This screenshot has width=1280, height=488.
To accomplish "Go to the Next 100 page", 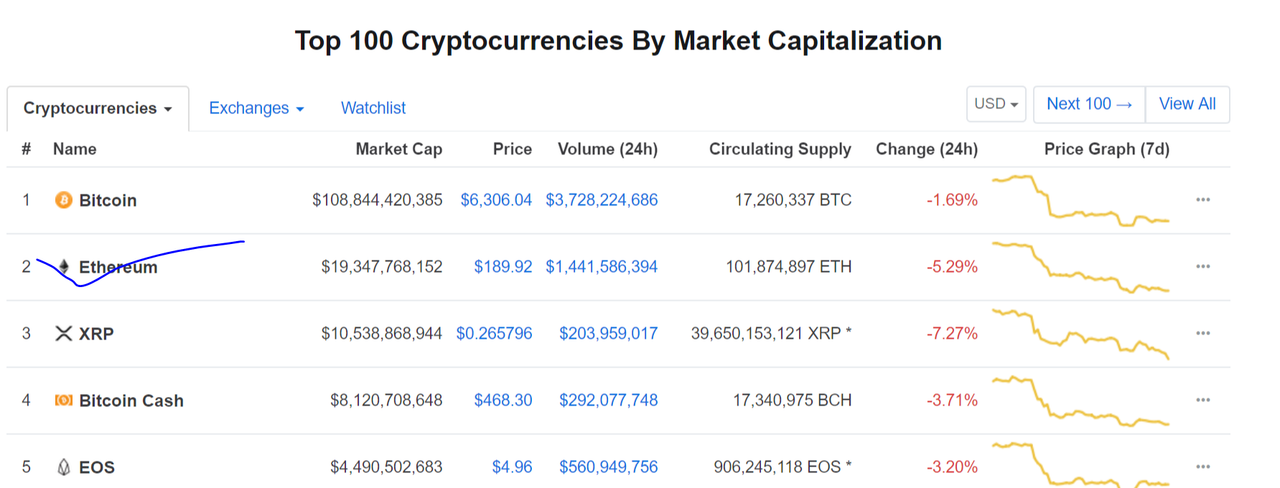I will click(1089, 104).
